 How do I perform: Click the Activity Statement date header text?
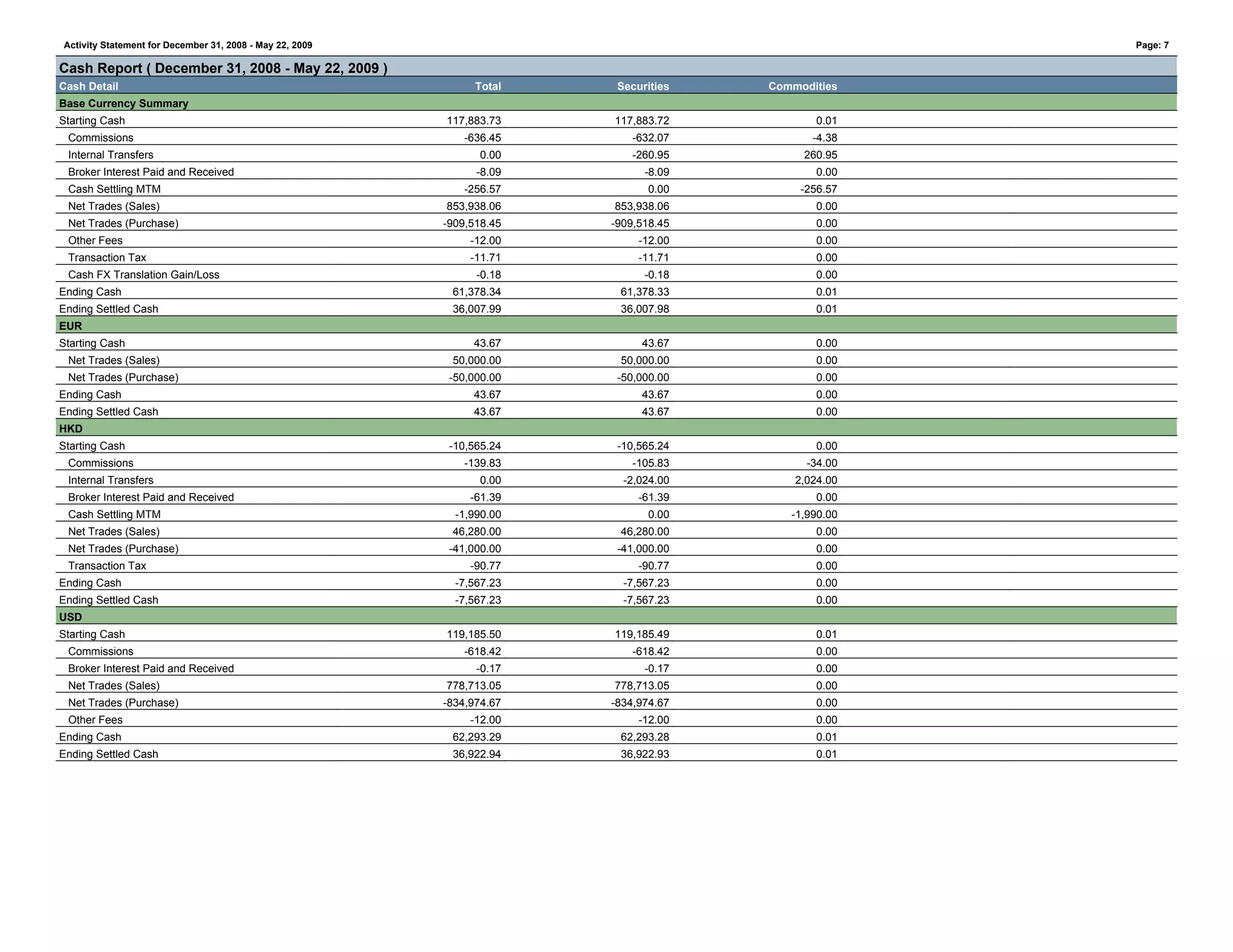click(188, 45)
